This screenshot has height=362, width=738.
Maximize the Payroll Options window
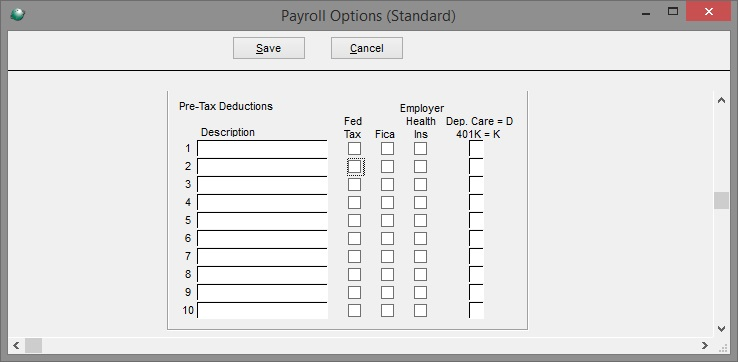click(673, 11)
